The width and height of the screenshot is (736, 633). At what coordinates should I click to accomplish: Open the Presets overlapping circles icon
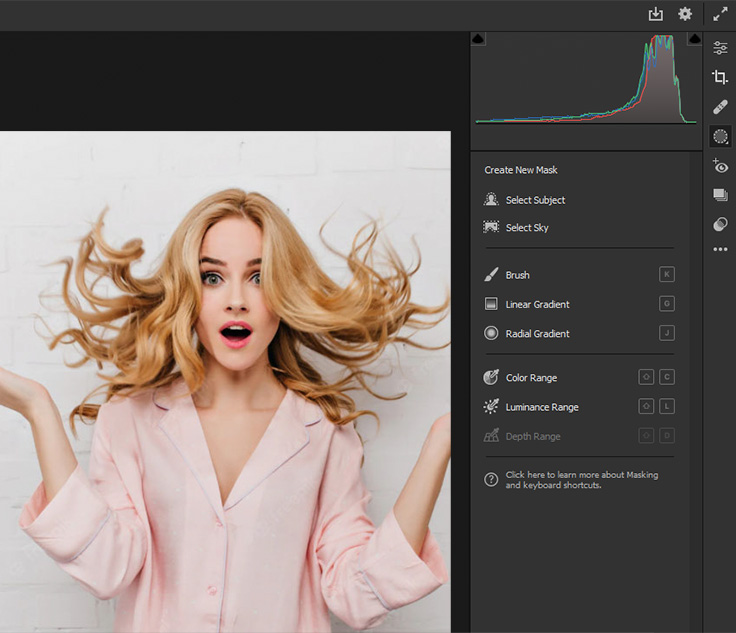(x=720, y=224)
